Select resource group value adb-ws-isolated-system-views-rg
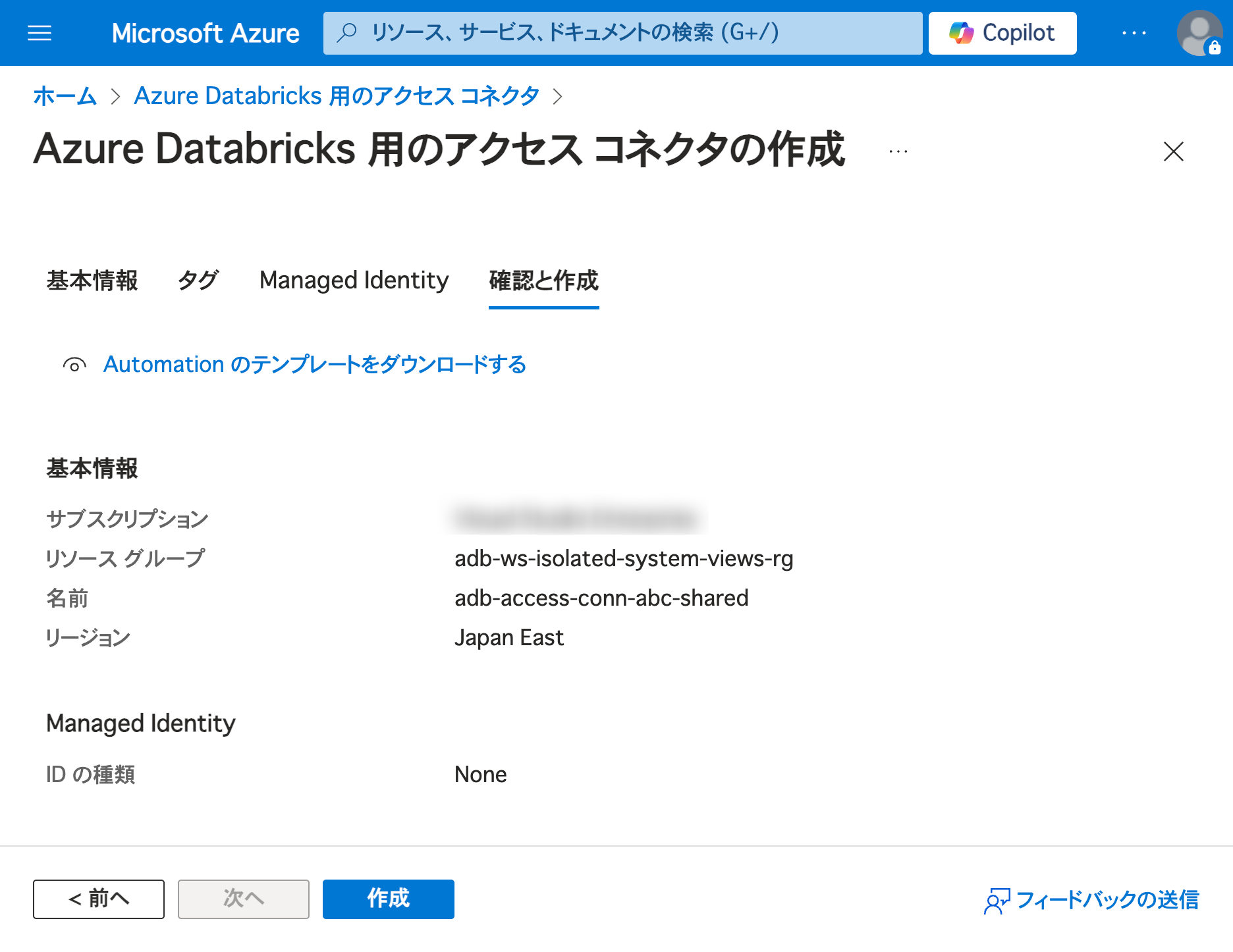This screenshot has height=952, width=1233. 624,559
